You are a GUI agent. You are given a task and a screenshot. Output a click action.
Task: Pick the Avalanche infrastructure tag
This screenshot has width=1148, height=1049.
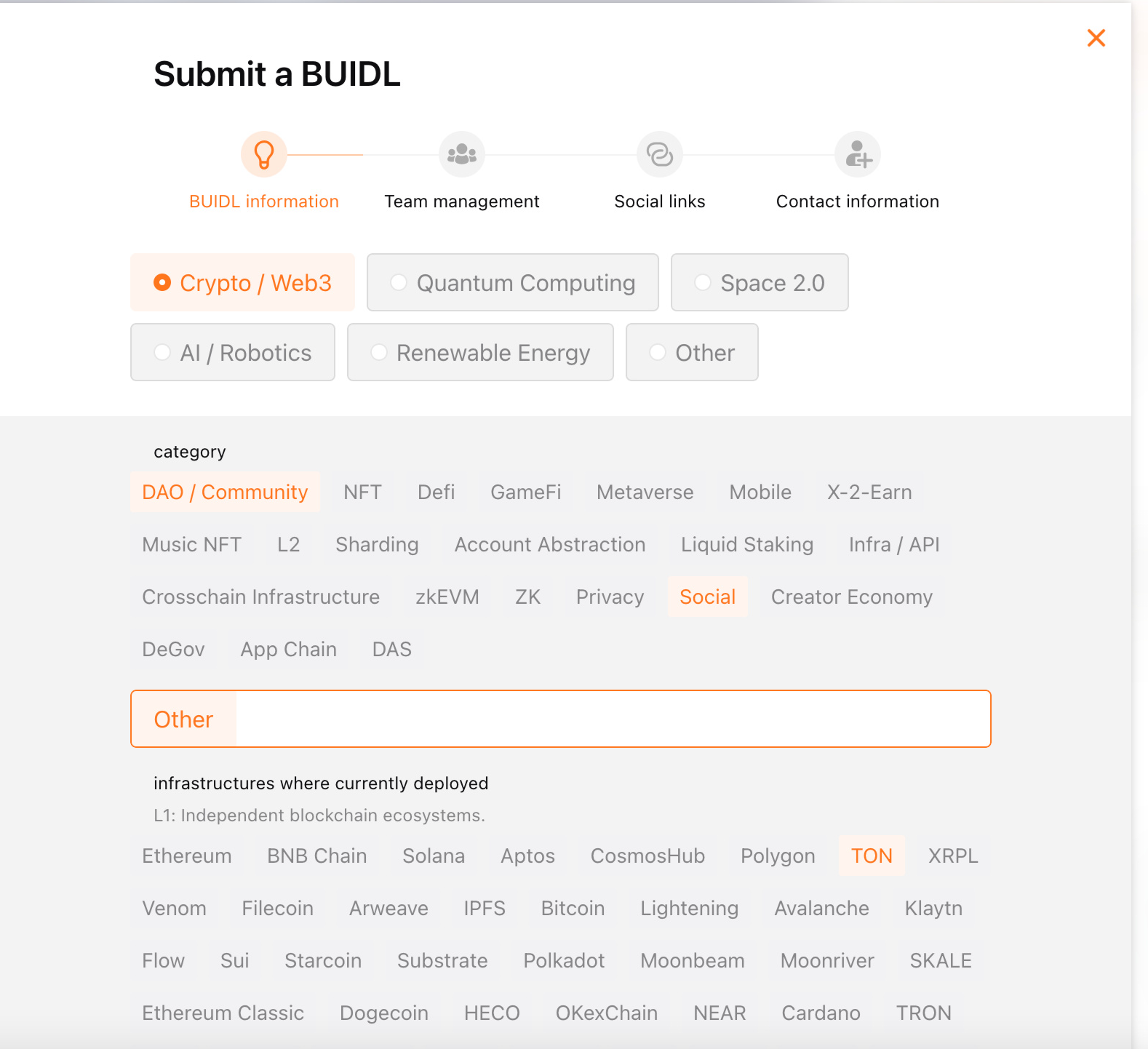822,908
